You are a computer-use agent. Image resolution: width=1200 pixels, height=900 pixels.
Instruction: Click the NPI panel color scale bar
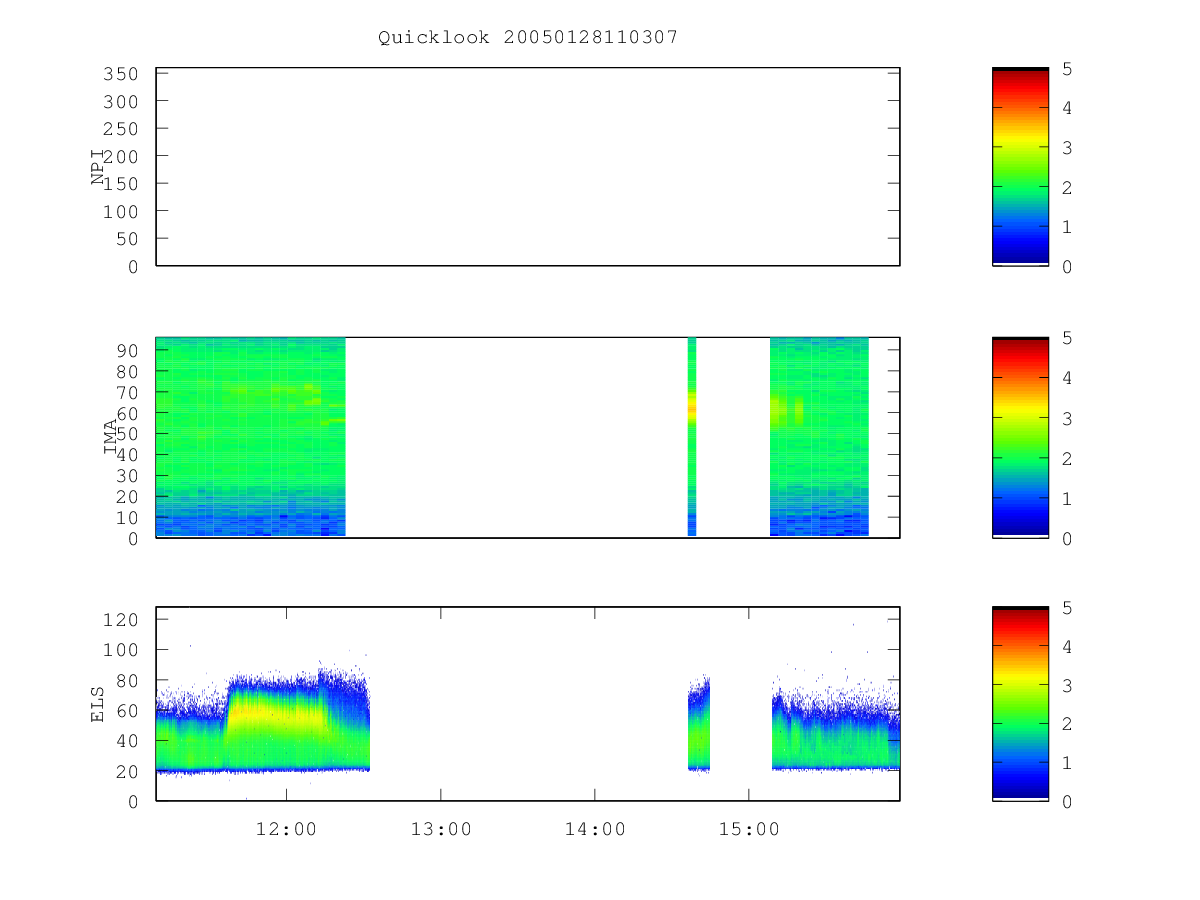[1020, 167]
